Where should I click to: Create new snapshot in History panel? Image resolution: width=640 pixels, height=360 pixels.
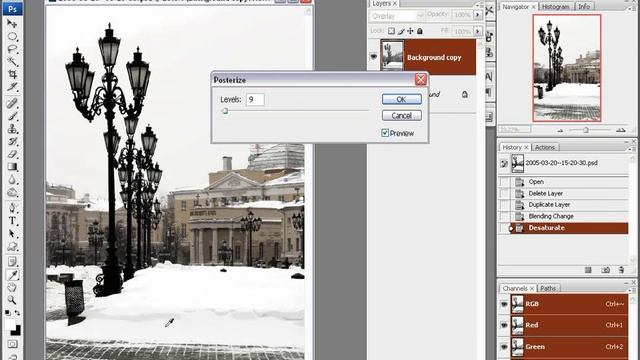tap(605, 270)
